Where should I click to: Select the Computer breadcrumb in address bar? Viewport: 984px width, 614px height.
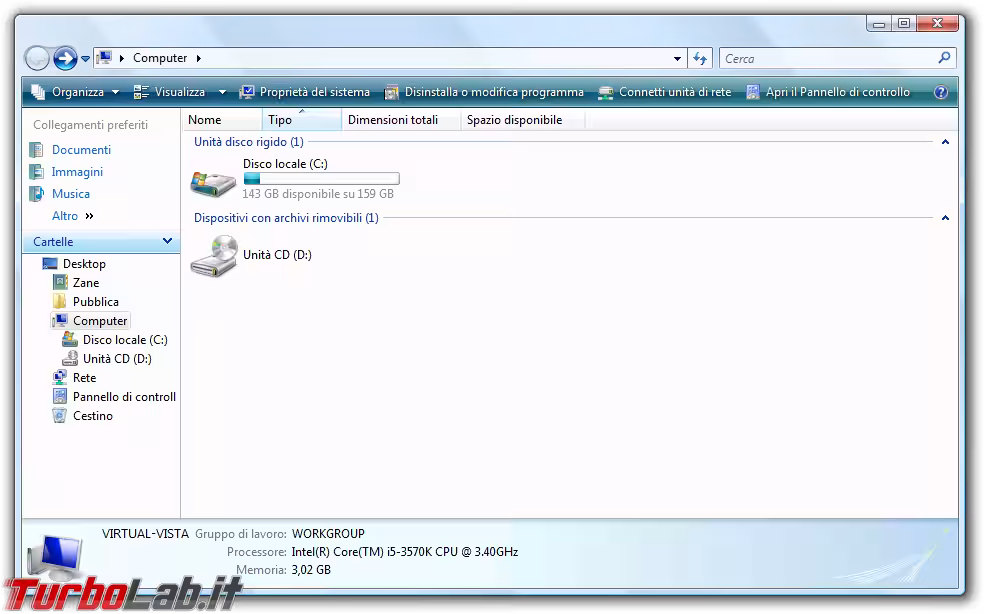160,58
